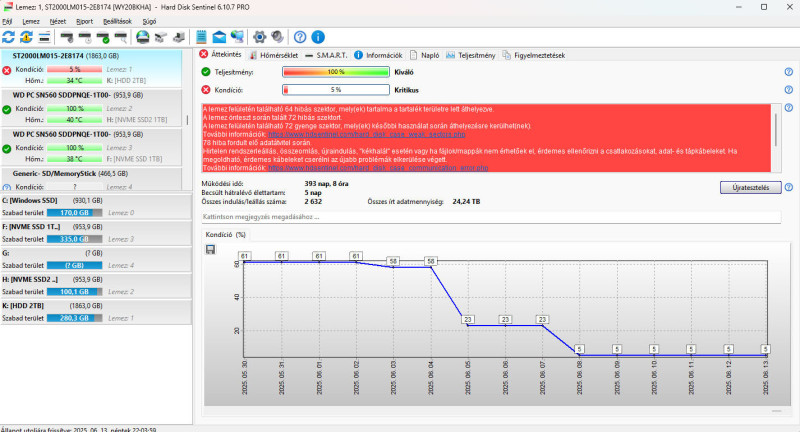Click the Kondíció 5 % progress bar

(x=336, y=90)
